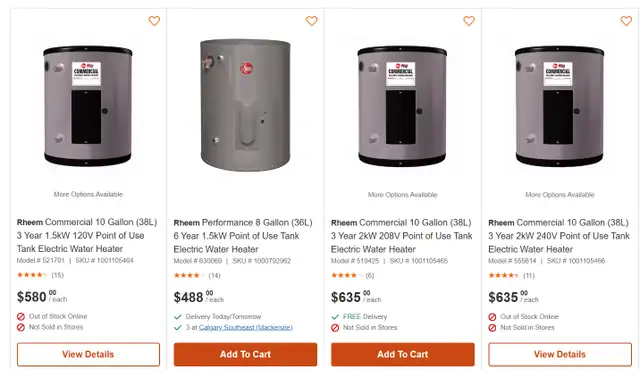This screenshot has width=640, height=369.
Task: View details of the 240V heater
Action: (x=560, y=354)
